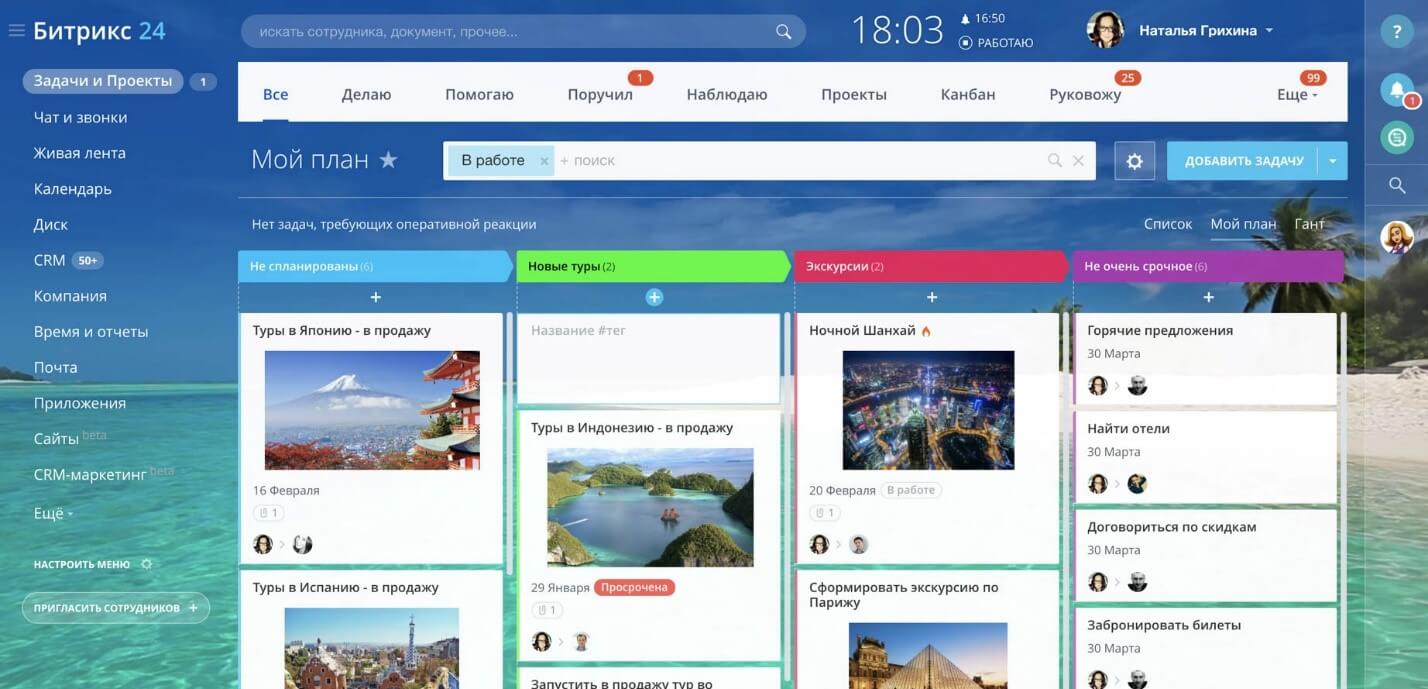Image resolution: width=1428 pixels, height=689 pixels.
Task: Click the hamburger menu icon beside Битрикс 24
Action: coord(16,31)
